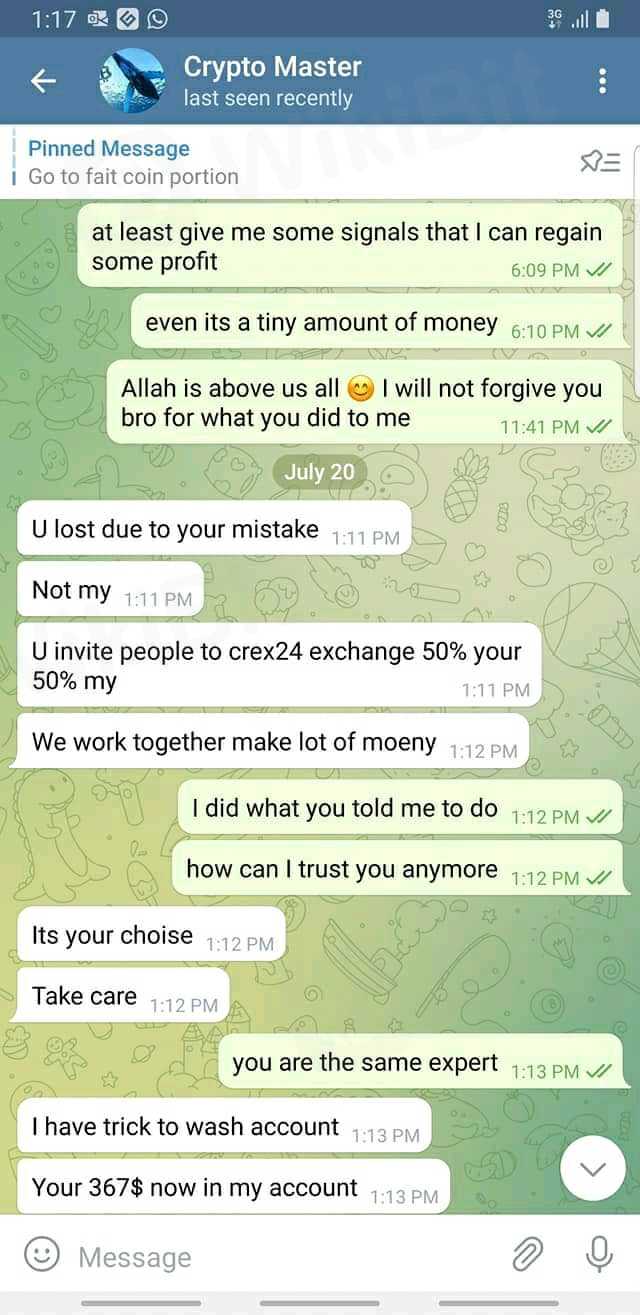
Task: Select the 'U invite people to crex24' message
Action: click(277, 666)
